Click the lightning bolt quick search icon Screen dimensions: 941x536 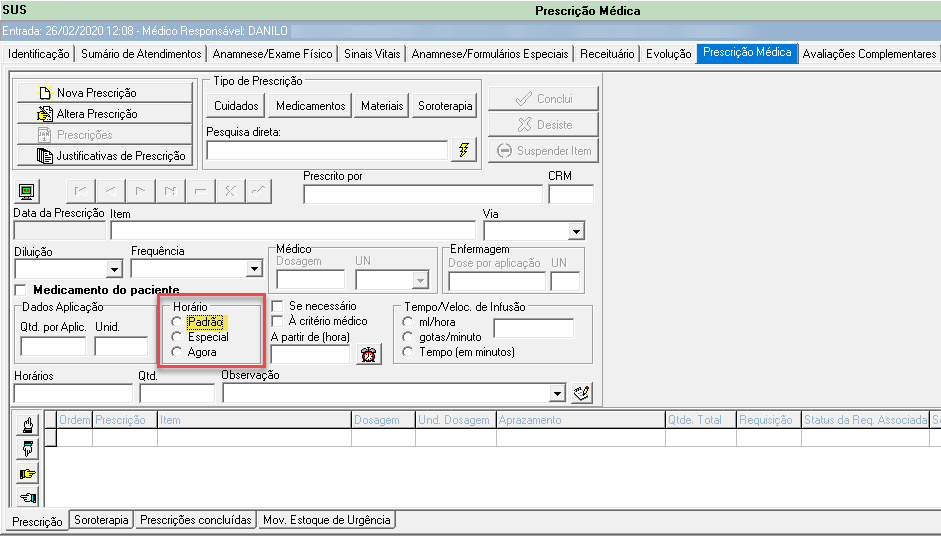pyautogui.click(x=463, y=149)
